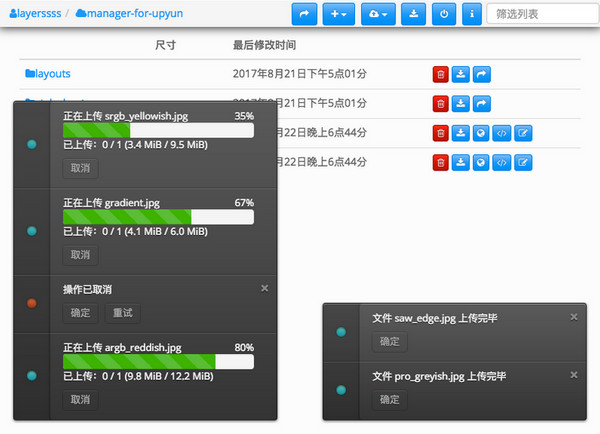Share the layouts folder via arrow icon
This screenshot has height=434, width=600.
[x=482, y=74]
